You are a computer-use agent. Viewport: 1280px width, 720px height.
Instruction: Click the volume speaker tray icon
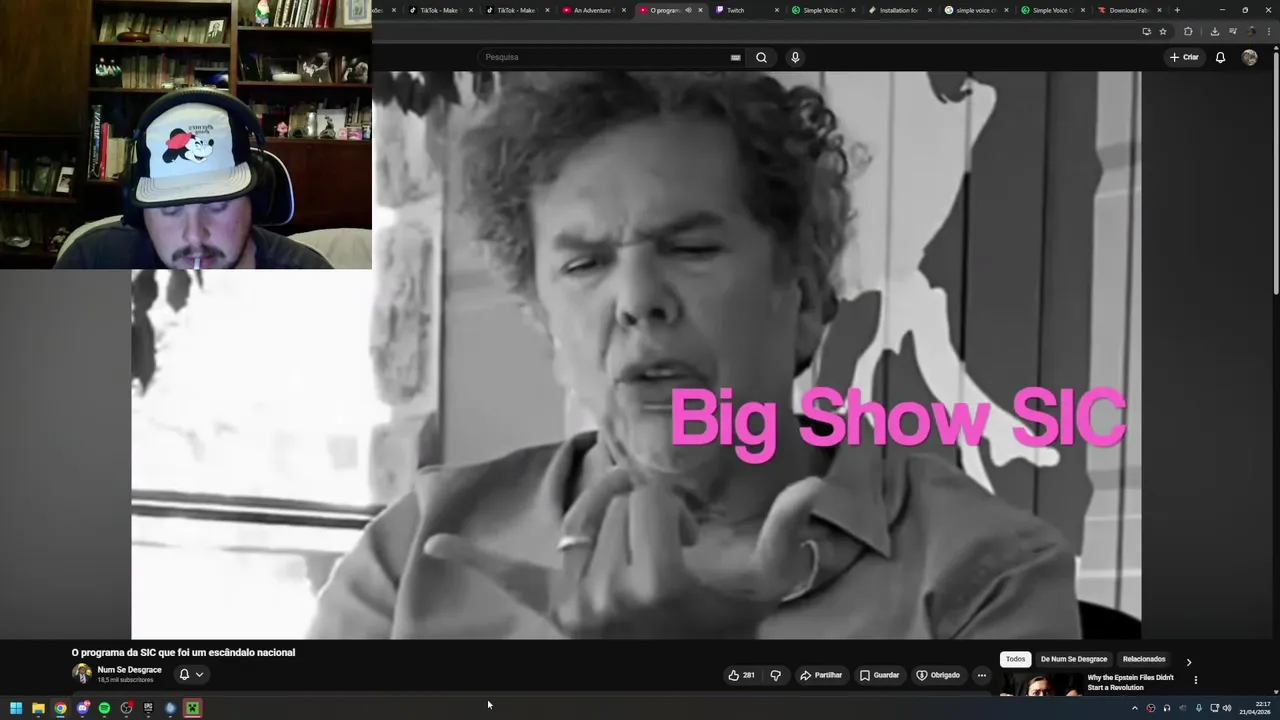[x=1227, y=708]
